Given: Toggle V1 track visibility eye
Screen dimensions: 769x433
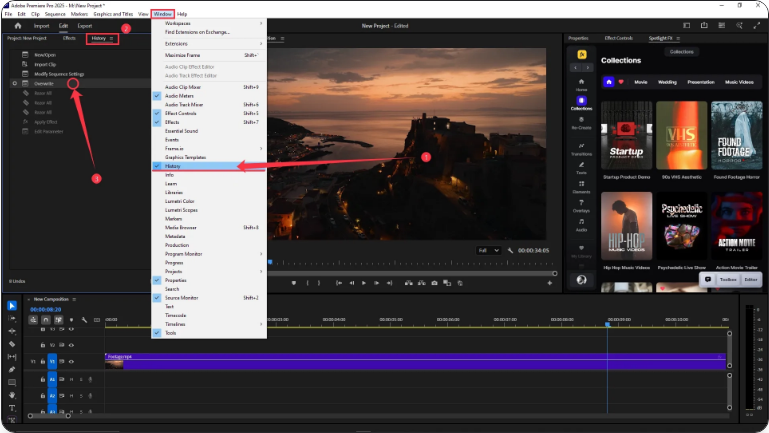Looking at the screenshot, I should click(73, 361).
